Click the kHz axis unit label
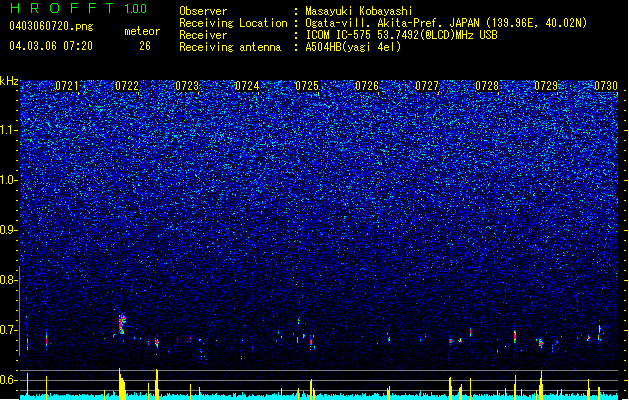629x400 pixels. click(x=9, y=81)
